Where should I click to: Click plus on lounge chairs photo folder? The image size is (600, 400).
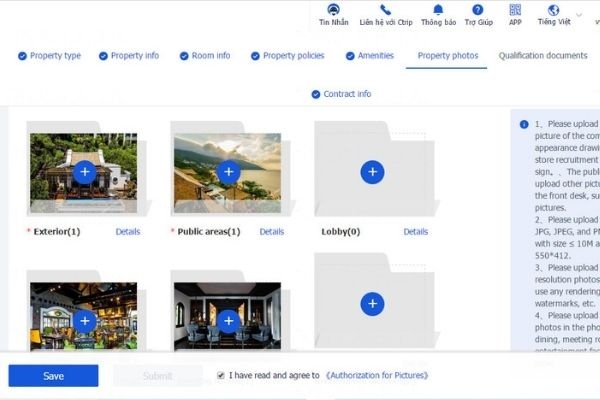tap(228, 321)
